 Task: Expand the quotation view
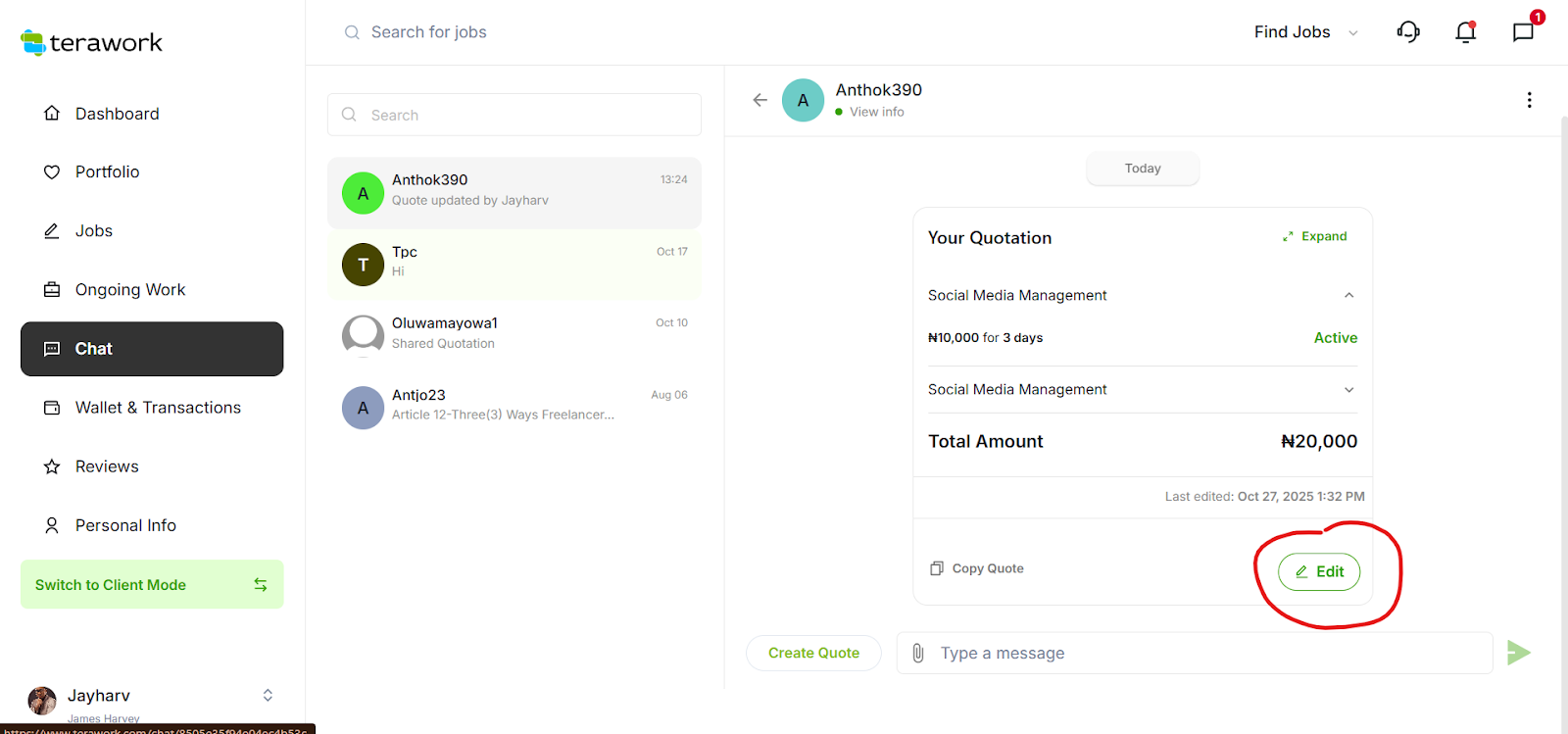[1314, 236]
